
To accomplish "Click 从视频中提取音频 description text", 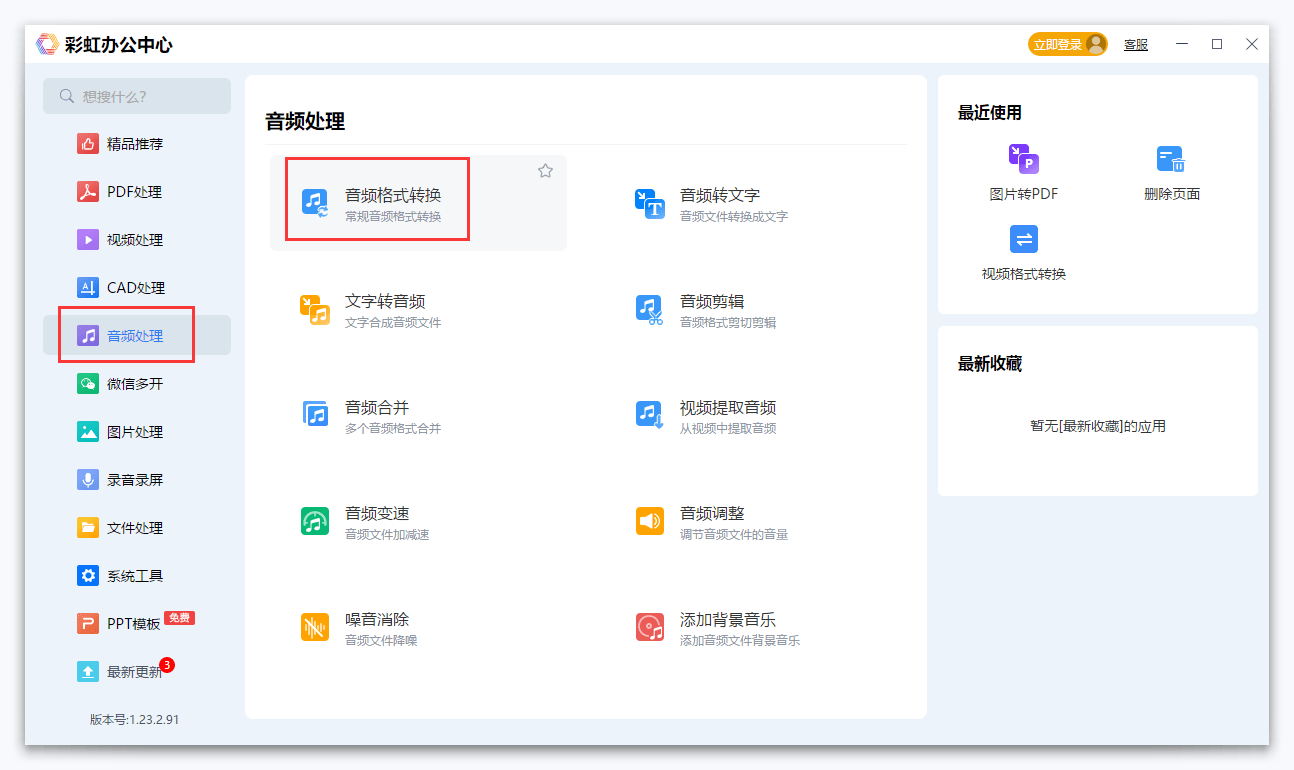I will (x=728, y=429).
